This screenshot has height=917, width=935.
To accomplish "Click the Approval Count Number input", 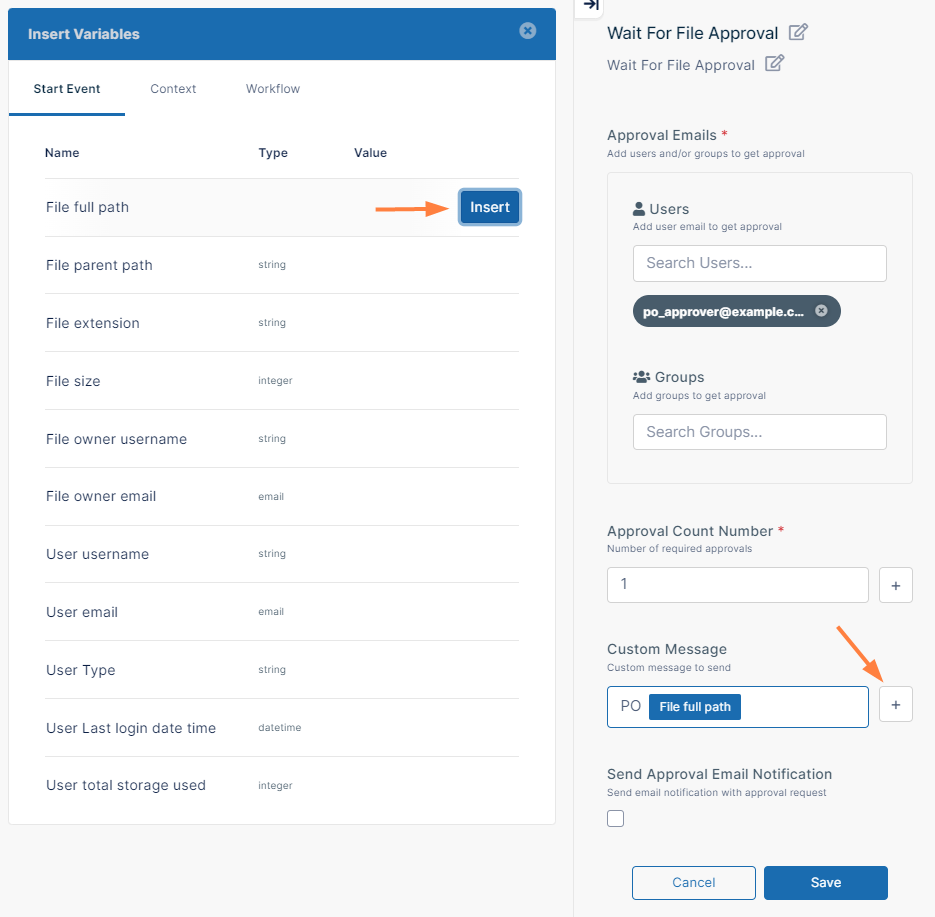I will click(737, 584).
